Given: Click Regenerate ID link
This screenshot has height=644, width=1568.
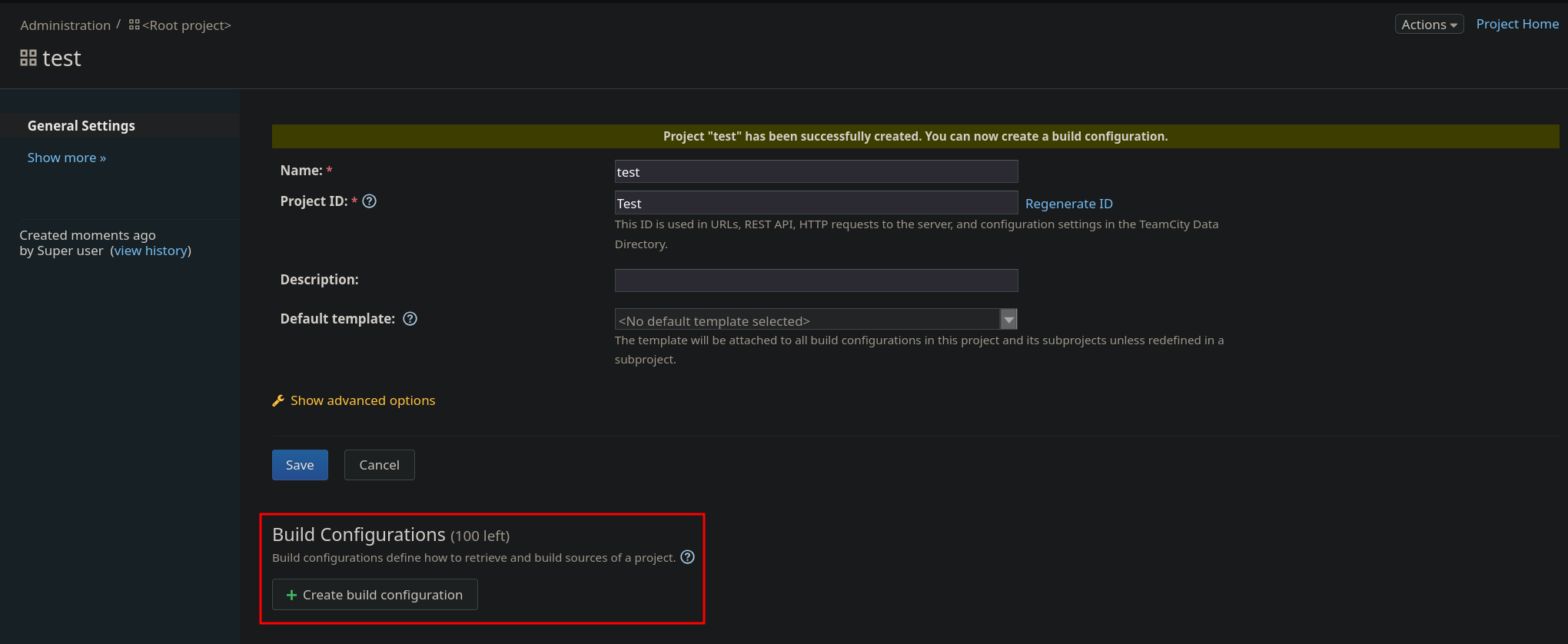Looking at the screenshot, I should coord(1068,204).
